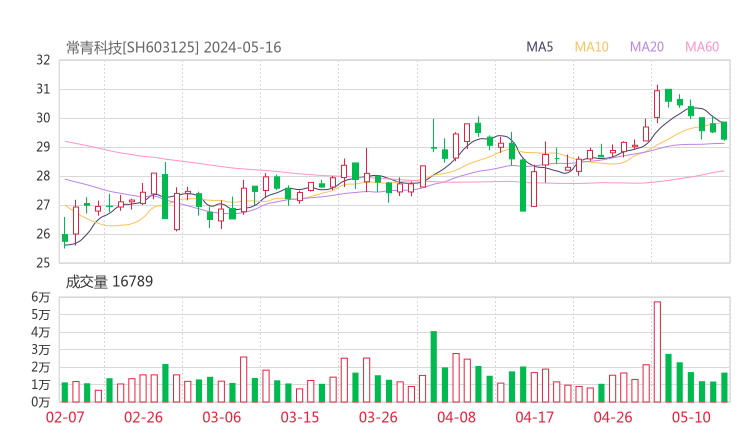This screenshot has height=440, width=740.
Task: Click the MA10 legend label
Action: click(591, 47)
